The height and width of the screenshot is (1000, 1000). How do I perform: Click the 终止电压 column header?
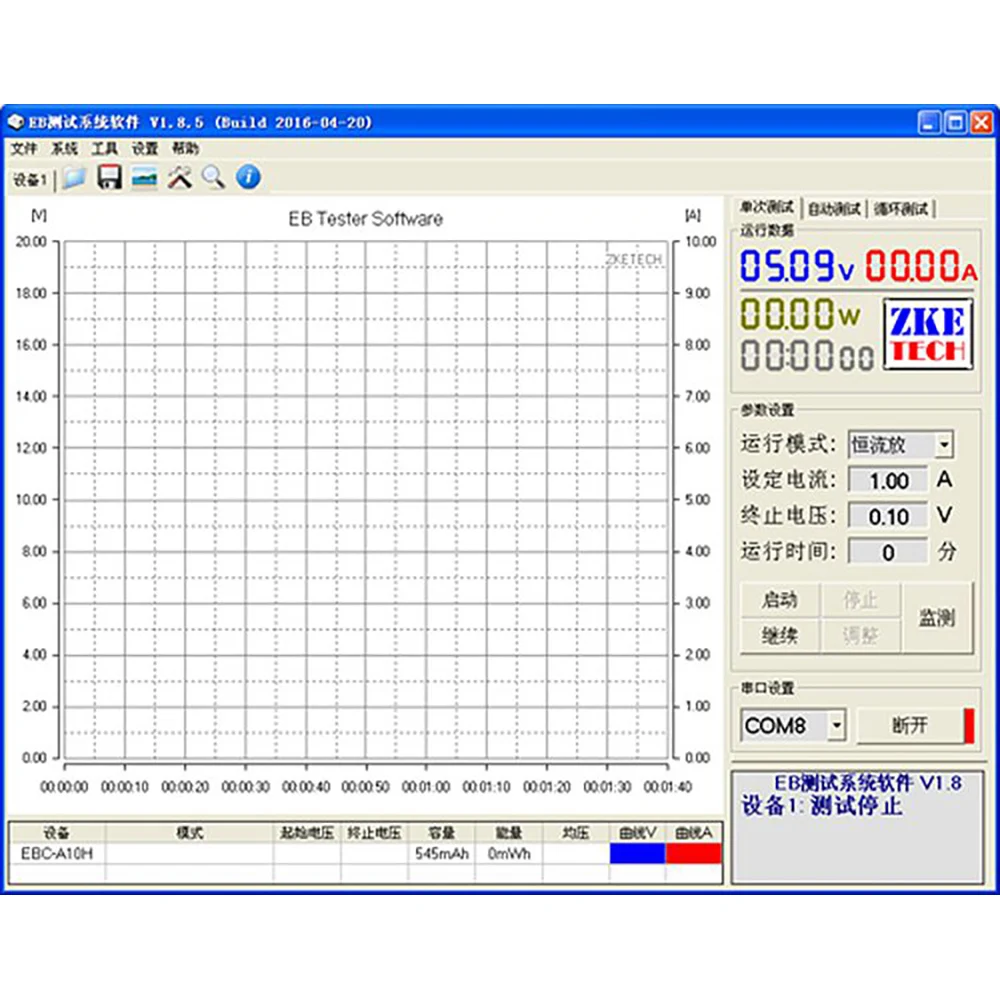click(374, 832)
